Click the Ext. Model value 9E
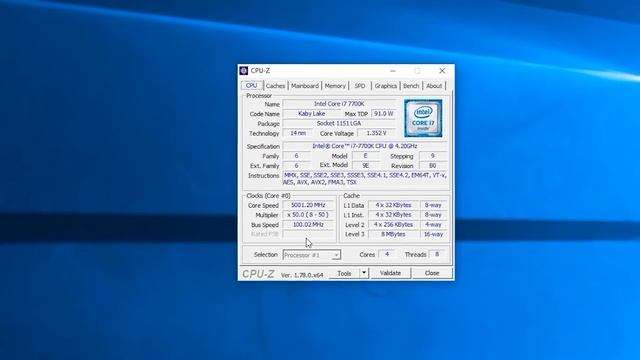Screen dimensions: 640x360 click(x=366, y=165)
